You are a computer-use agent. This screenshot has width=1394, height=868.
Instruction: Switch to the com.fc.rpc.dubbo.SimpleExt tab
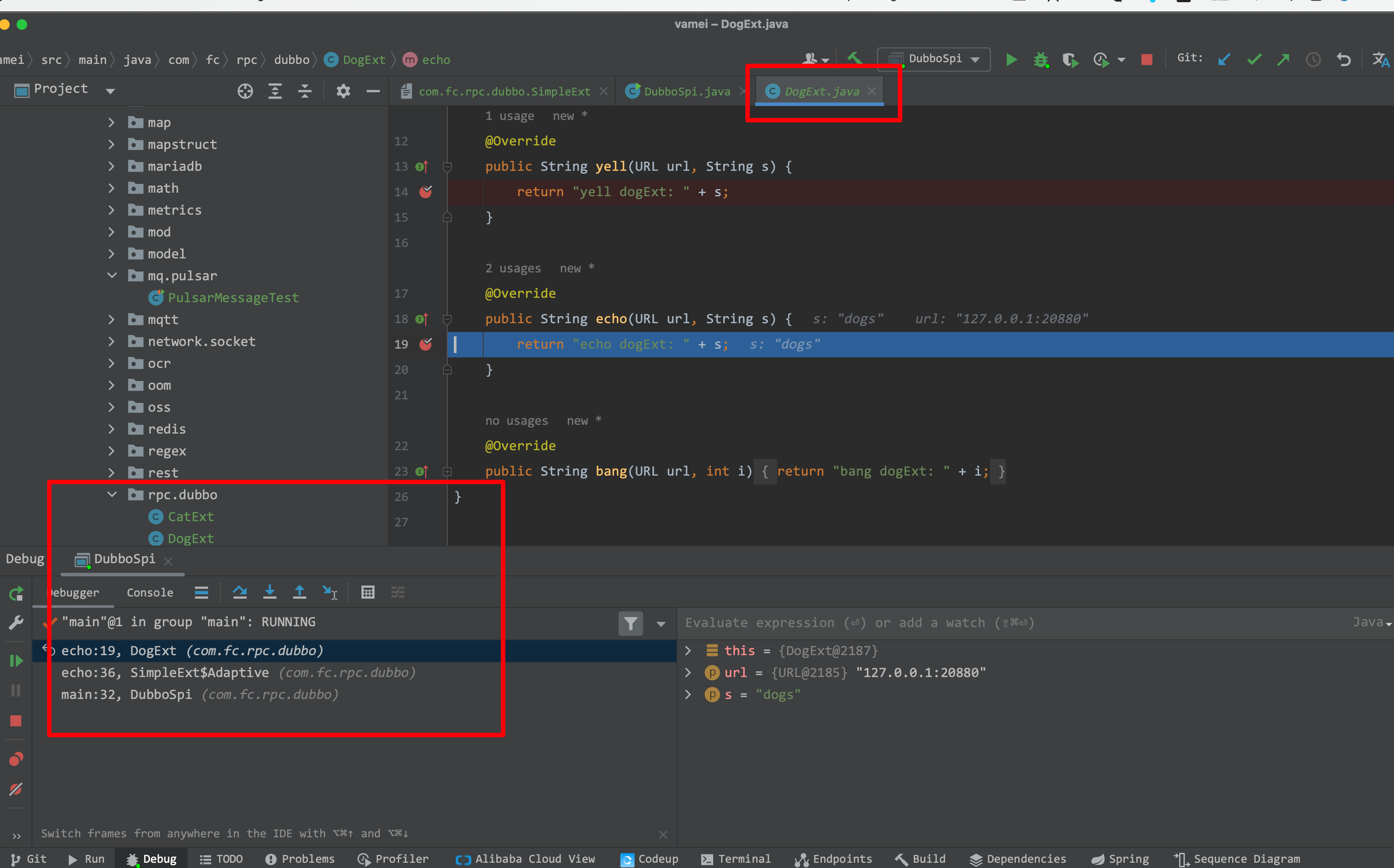(x=504, y=91)
